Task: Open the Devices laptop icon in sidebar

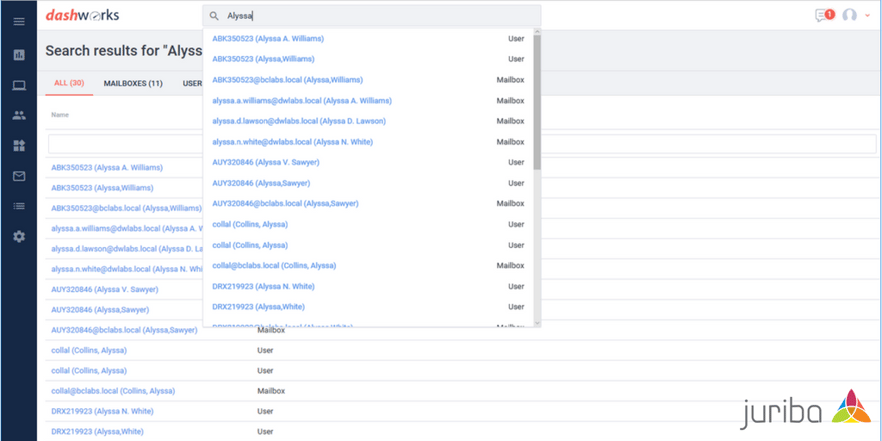Action: [19, 86]
